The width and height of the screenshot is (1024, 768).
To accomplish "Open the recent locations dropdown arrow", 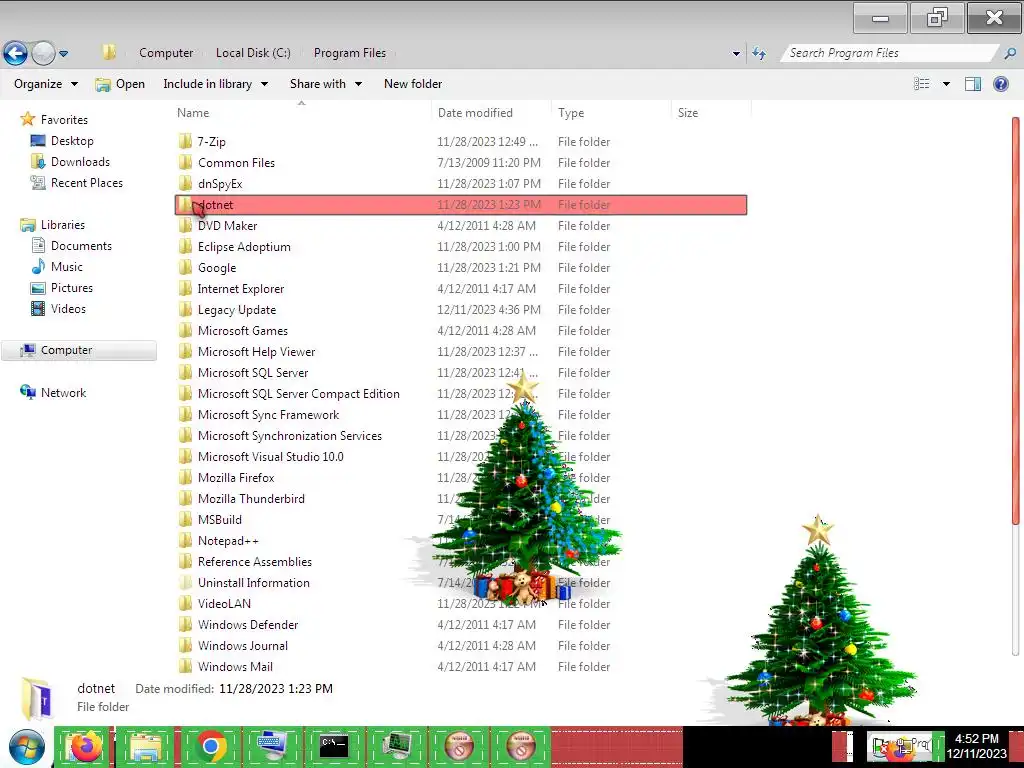I will (63, 54).
